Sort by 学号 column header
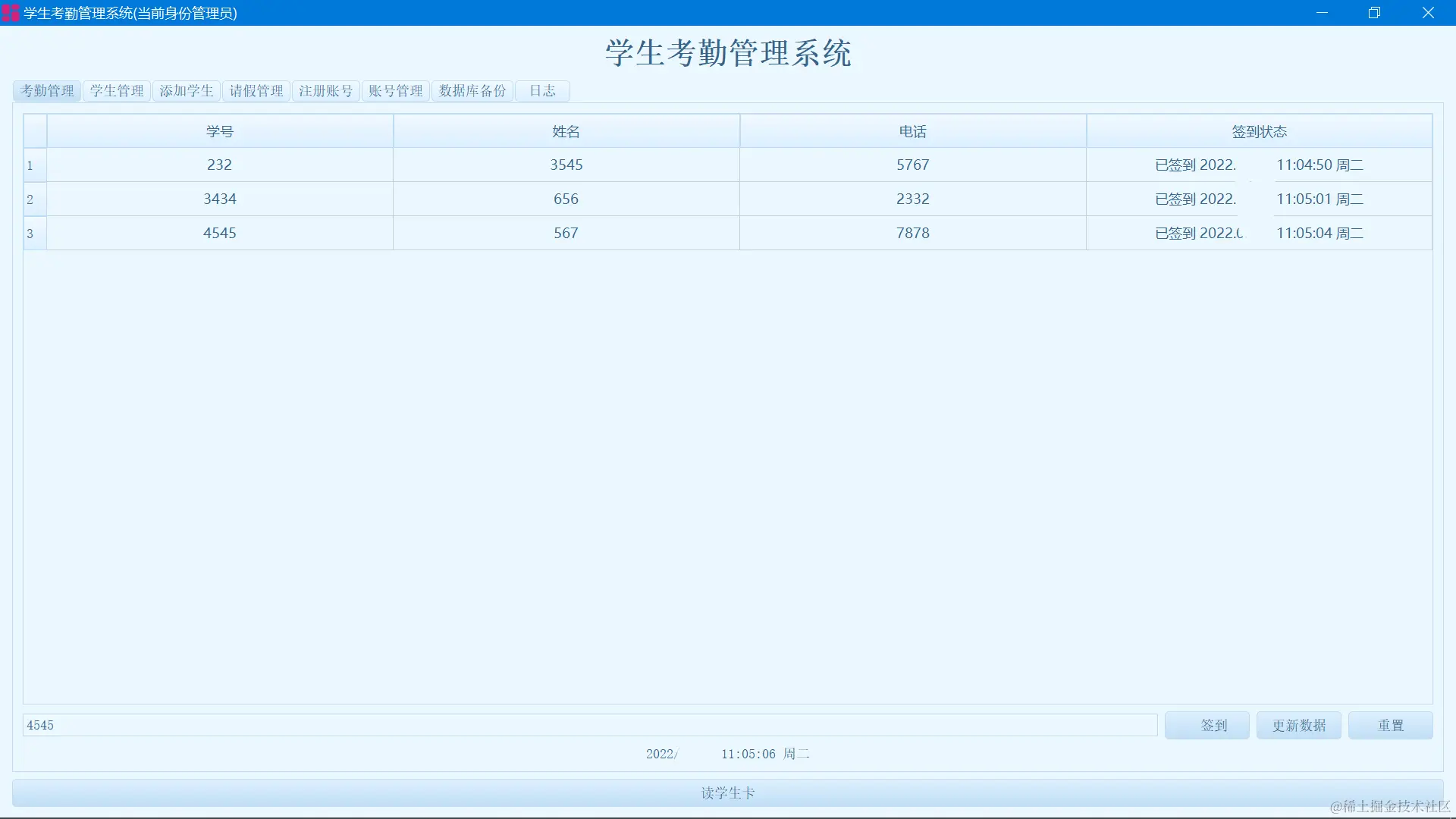Viewport: 1456px width, 819px height. pos(220,131)
